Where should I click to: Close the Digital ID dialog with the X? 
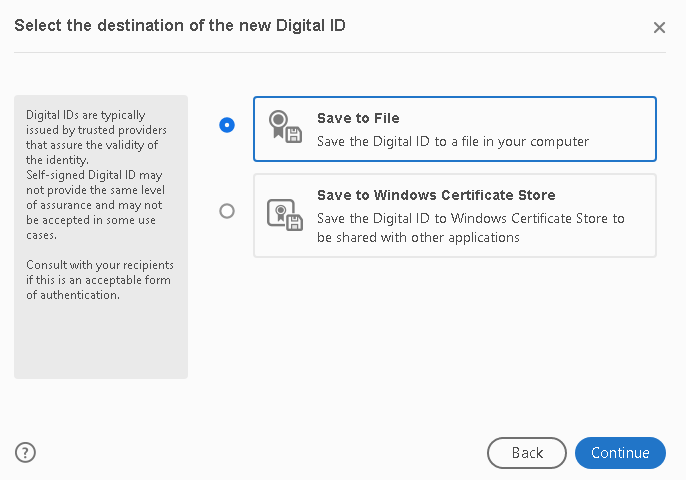659,28
